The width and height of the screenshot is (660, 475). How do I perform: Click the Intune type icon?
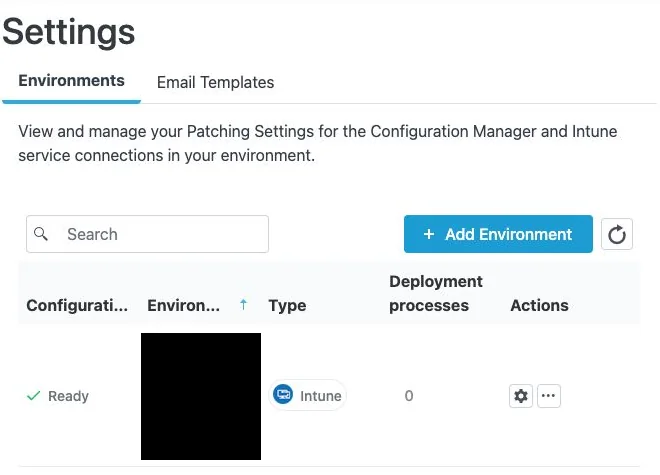[x=283, y=395]
